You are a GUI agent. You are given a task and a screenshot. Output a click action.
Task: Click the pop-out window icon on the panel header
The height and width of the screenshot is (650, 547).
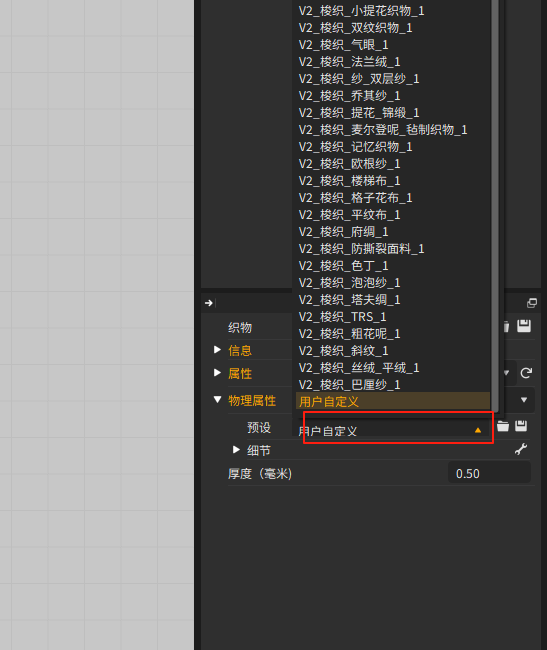(532, 303)
